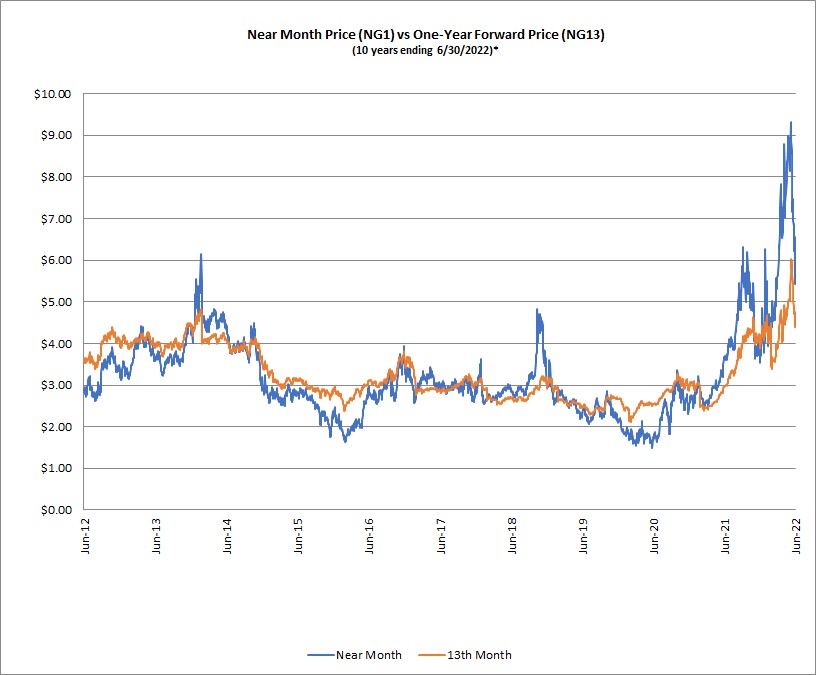
Task: Click the Jun-19 x-axis label
Action: click(583, 536)
